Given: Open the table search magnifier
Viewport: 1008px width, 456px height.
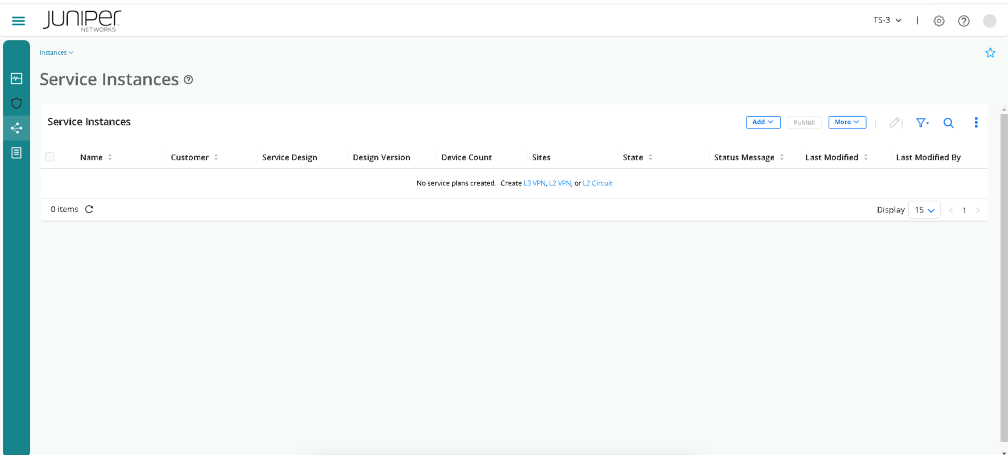Looking at the screenshot, I should pos(948,122).
